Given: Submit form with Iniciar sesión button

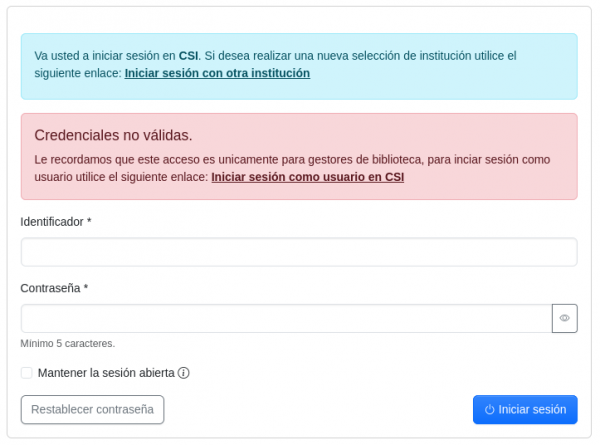Looking at the screenshot, I should click(525, 409).
